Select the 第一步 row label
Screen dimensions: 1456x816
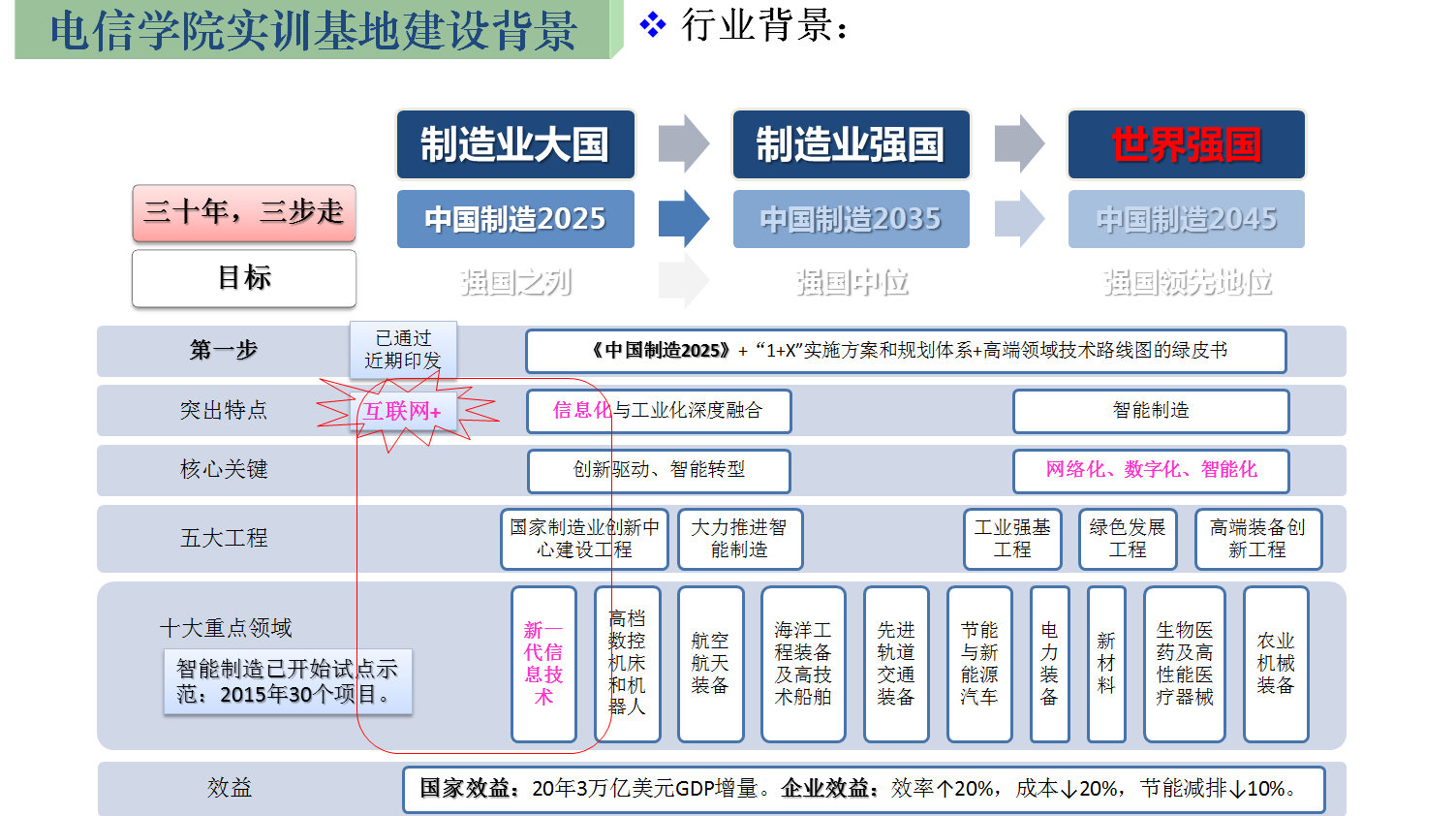(x=224, y=350)
